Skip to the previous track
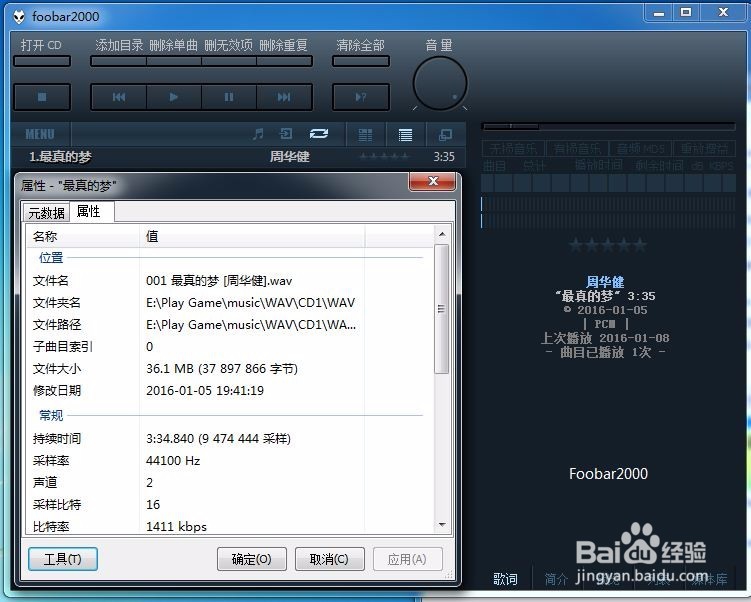This screenshot has height=602, width=751. pos(119,97)
